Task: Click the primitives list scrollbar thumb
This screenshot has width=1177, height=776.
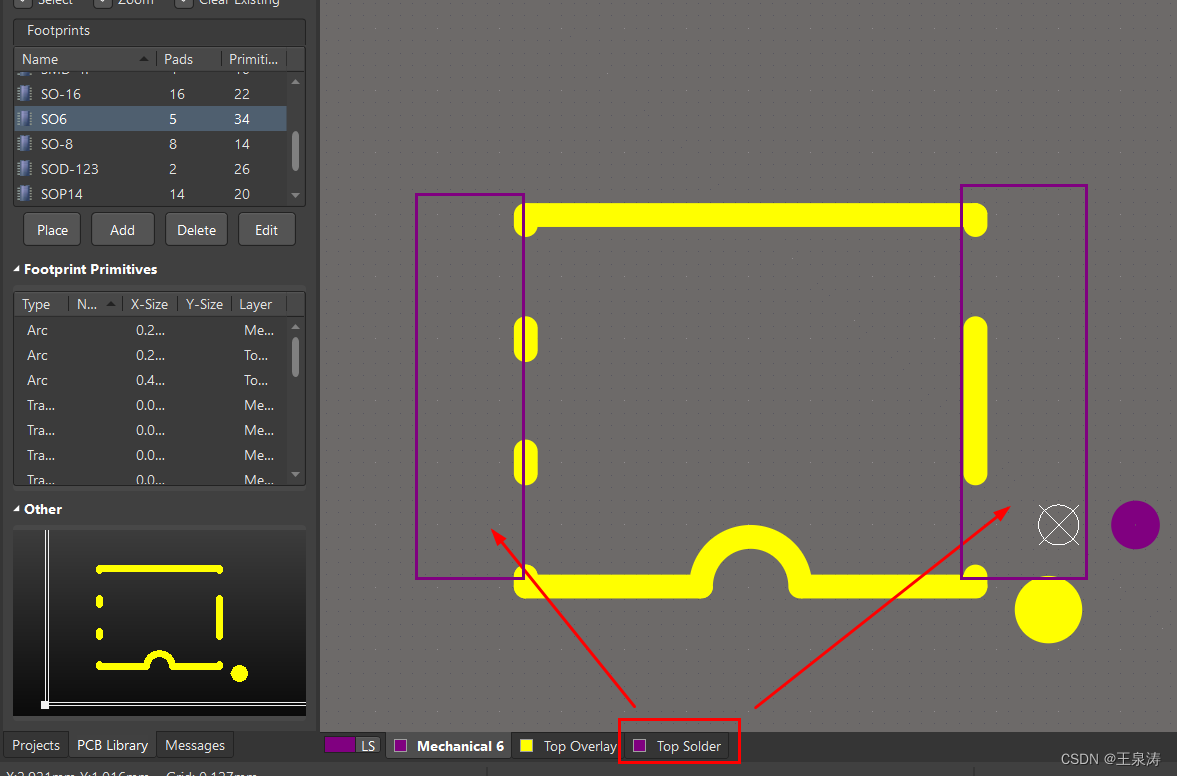Action: (x=295, y=357)
